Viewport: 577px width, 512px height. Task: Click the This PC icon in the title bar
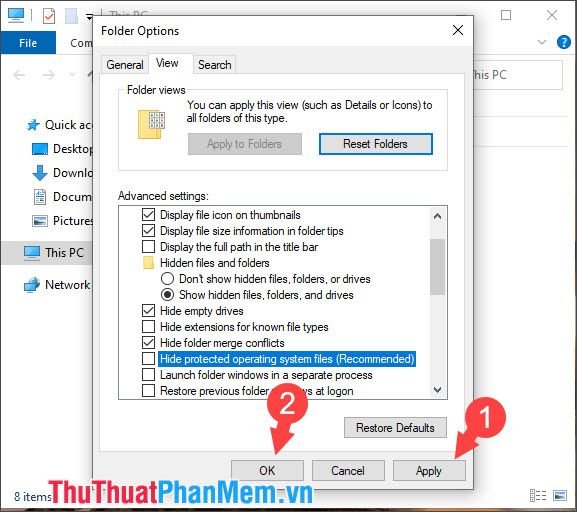coord(16,15)
